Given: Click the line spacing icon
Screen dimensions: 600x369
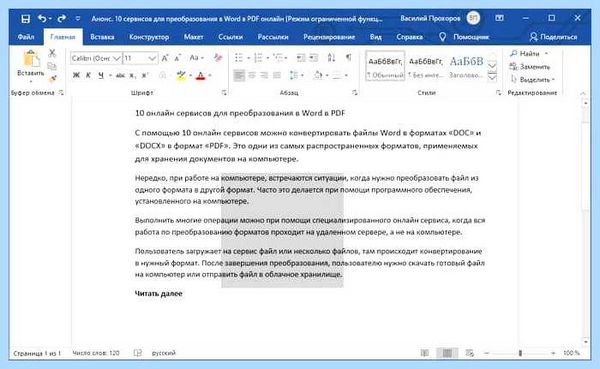Looking at the screenshot, I should [294, 75].
